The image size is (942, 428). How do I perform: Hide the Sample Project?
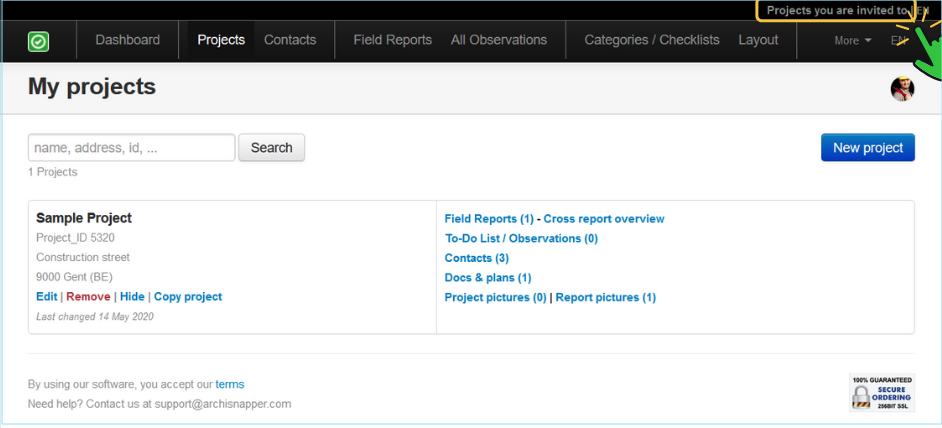[132, 297]
